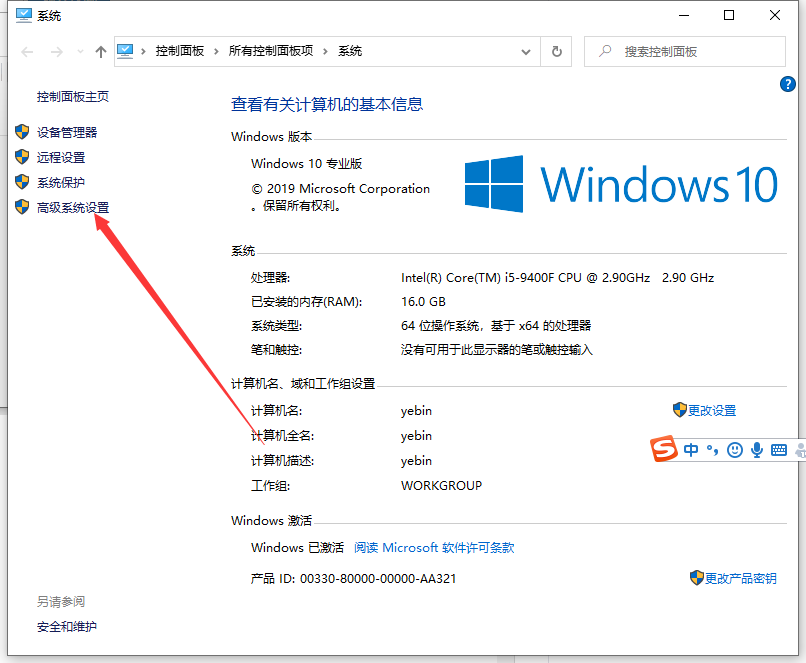Image resolution: width=806 pixels, height=663 pixels.
Task: Expand the address bar history dropdown
Action: coord(525,51)
